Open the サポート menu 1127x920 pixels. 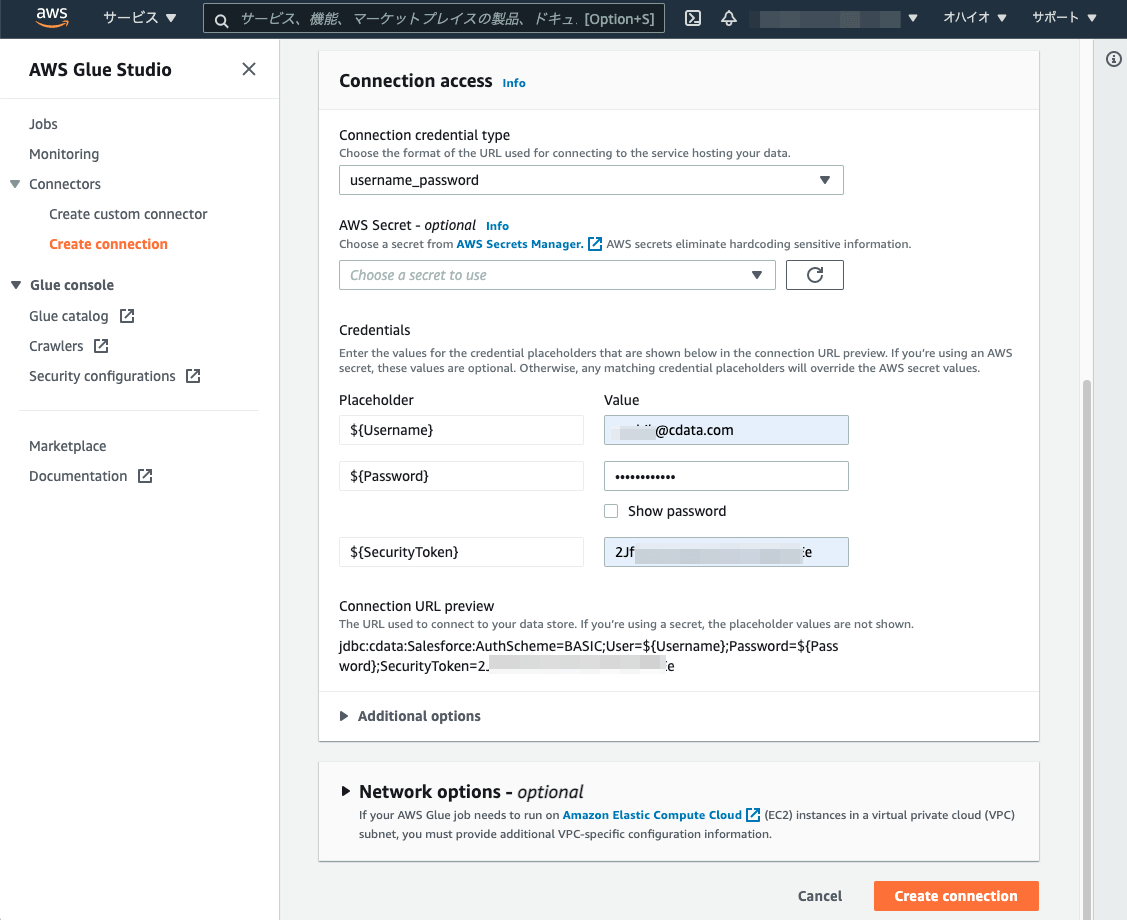pos(1064,18)
